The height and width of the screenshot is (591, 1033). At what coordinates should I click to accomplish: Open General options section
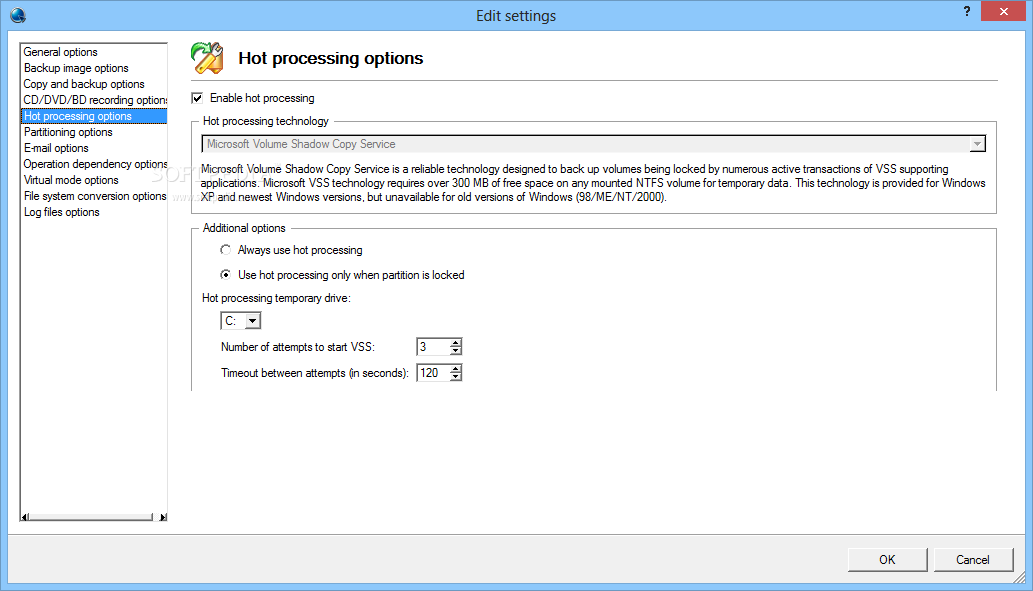(x=61, y=52)
